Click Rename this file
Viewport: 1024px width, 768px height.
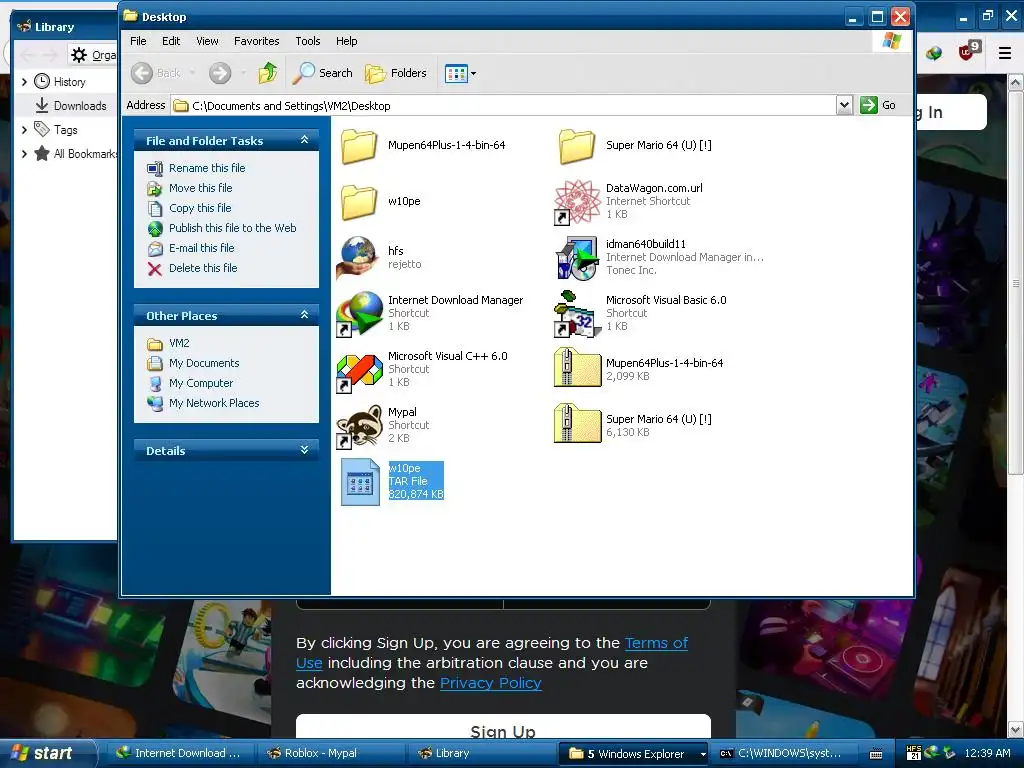tap(207, 168)
